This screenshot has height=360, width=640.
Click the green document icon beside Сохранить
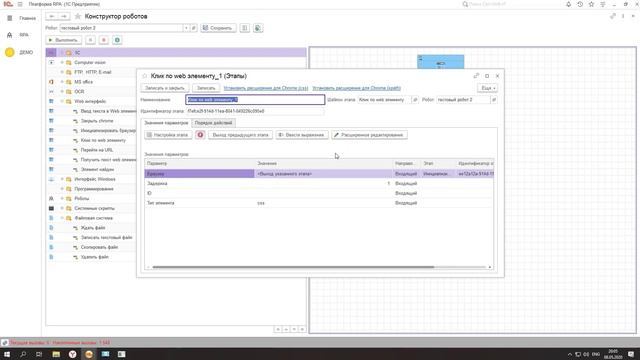pyautogui.click(x=258, y=28)
